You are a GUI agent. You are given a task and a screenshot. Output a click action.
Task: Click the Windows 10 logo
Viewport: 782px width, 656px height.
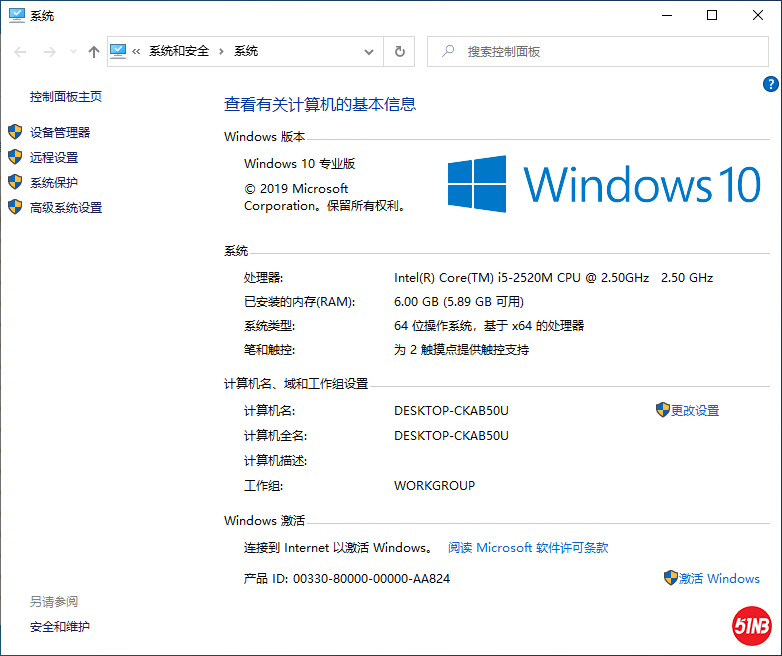pos(604,184)
